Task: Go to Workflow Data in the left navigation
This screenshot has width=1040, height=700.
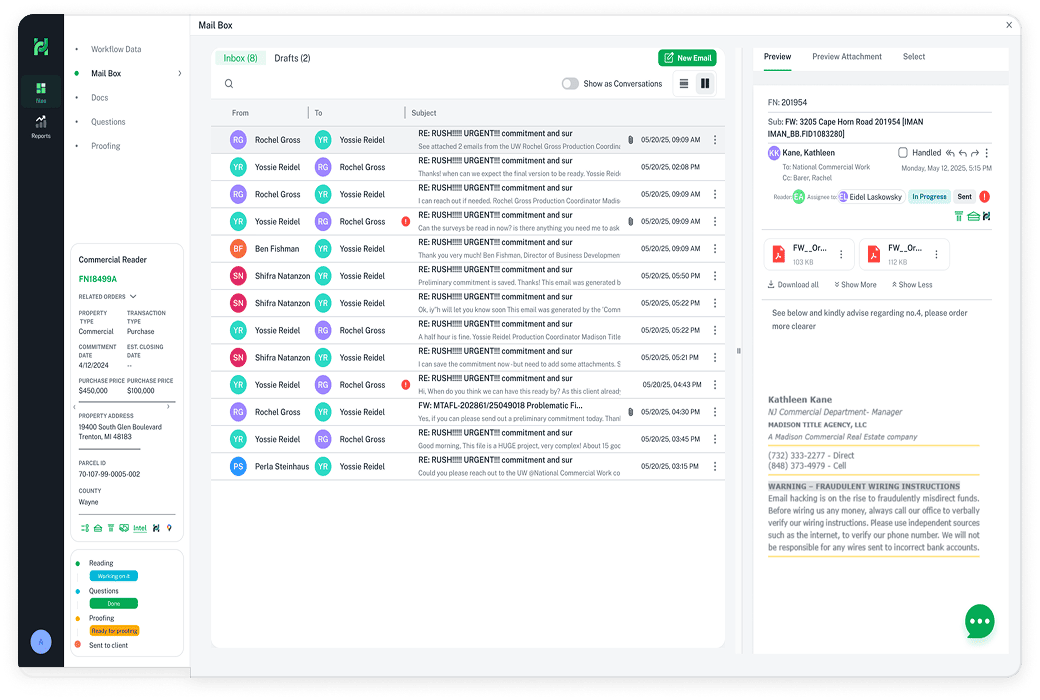Action: pyautogui.click(x=116, y=49)
